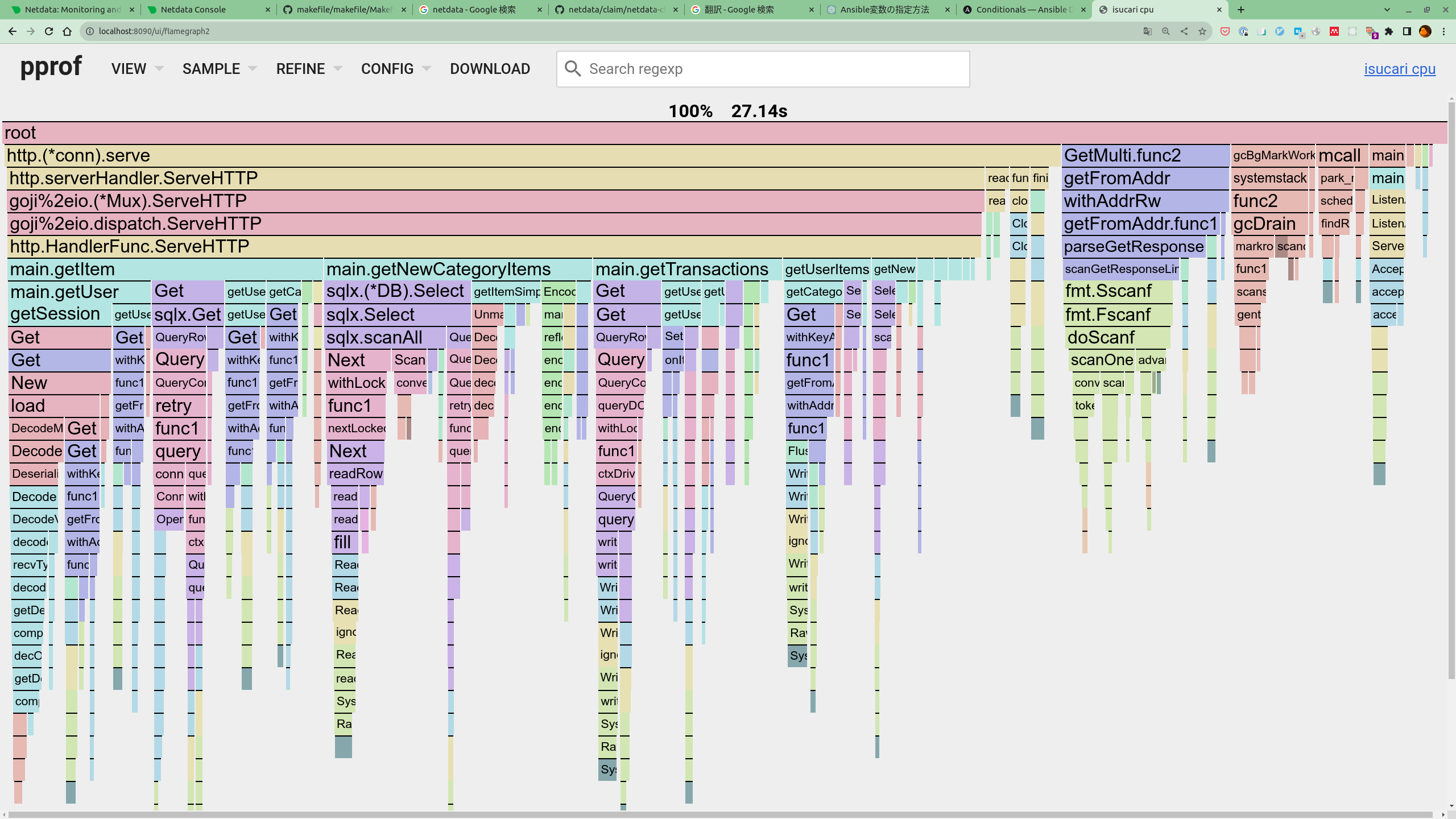The height and width of the screenshot is (819, 1456).
Task: Click the share page icon
Action: 1184,31
